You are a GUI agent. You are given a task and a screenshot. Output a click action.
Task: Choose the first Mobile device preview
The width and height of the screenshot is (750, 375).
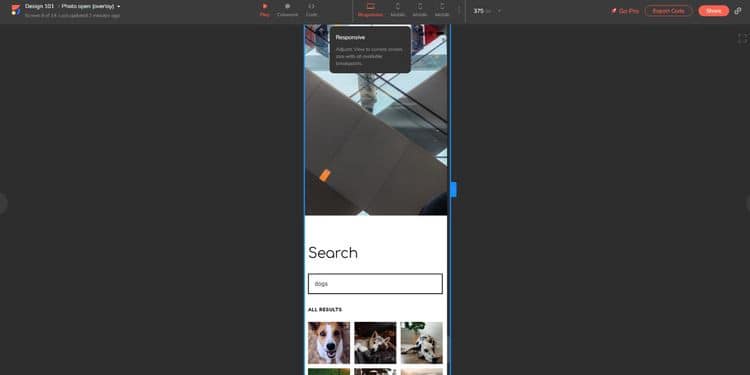[397, 10]
